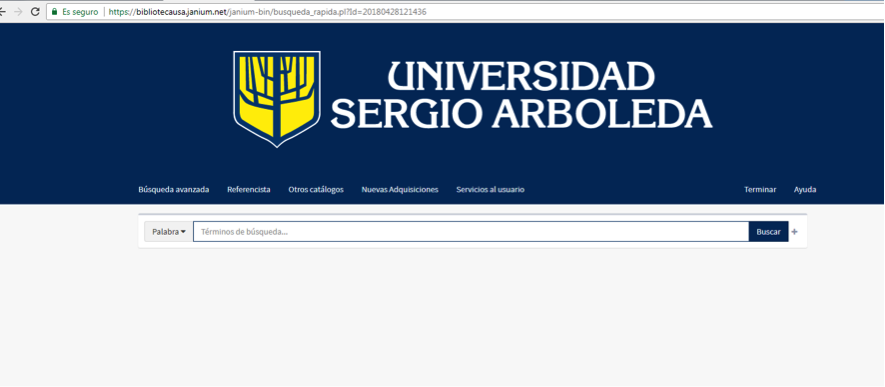Click the browser address bar URL
Screen dimensions: 885x387
[268, 11]
